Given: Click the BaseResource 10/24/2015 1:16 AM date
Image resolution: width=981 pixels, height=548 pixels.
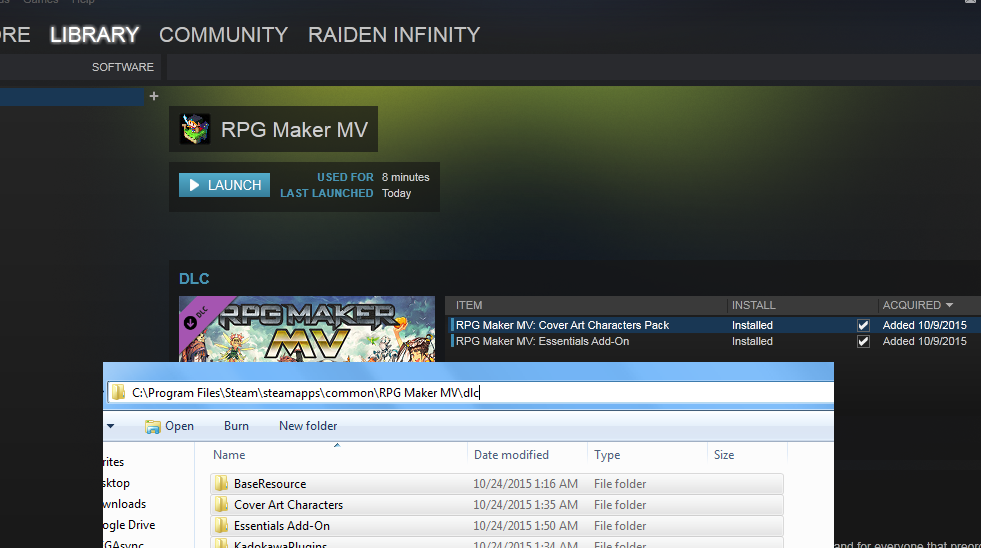Looking at the screenshot, I should [525, 484].
